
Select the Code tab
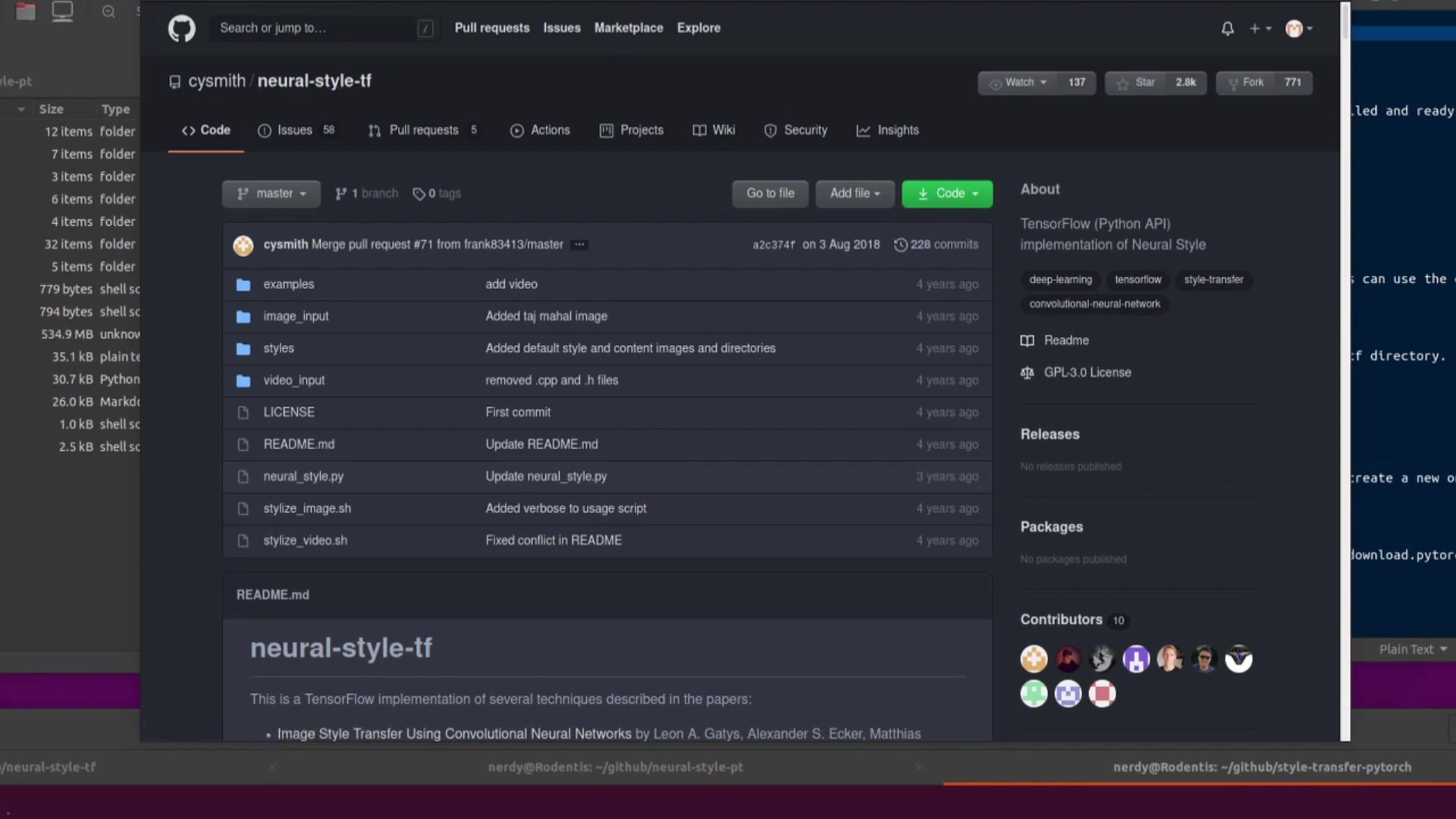pos(206,130)
